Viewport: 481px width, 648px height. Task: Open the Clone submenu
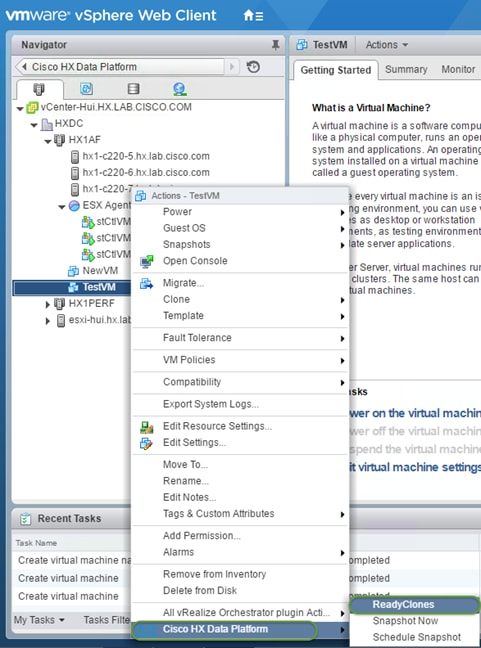point(240,300)
